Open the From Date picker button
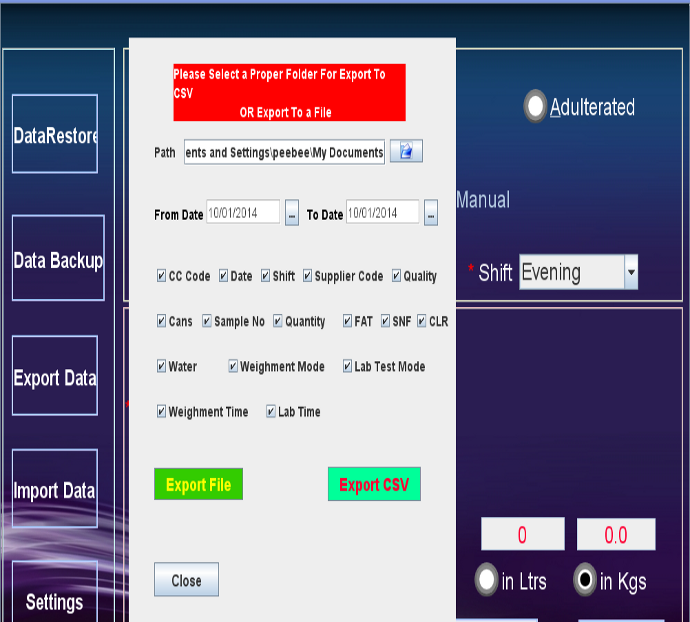This screenshot has height=622, width=690. pos(292,214)
